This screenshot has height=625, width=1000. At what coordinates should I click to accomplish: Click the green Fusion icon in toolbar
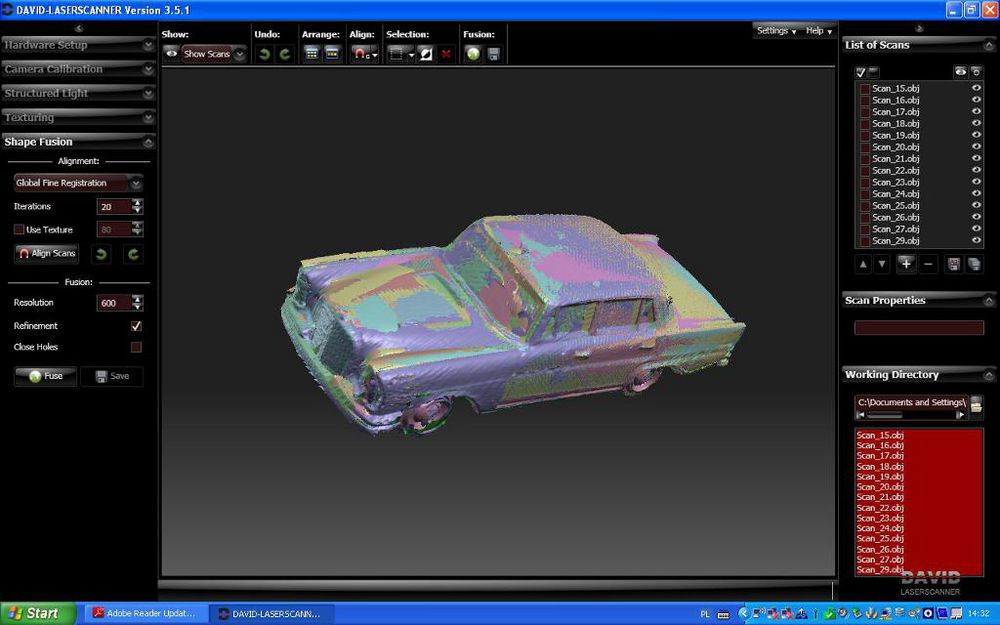(473, 54)
